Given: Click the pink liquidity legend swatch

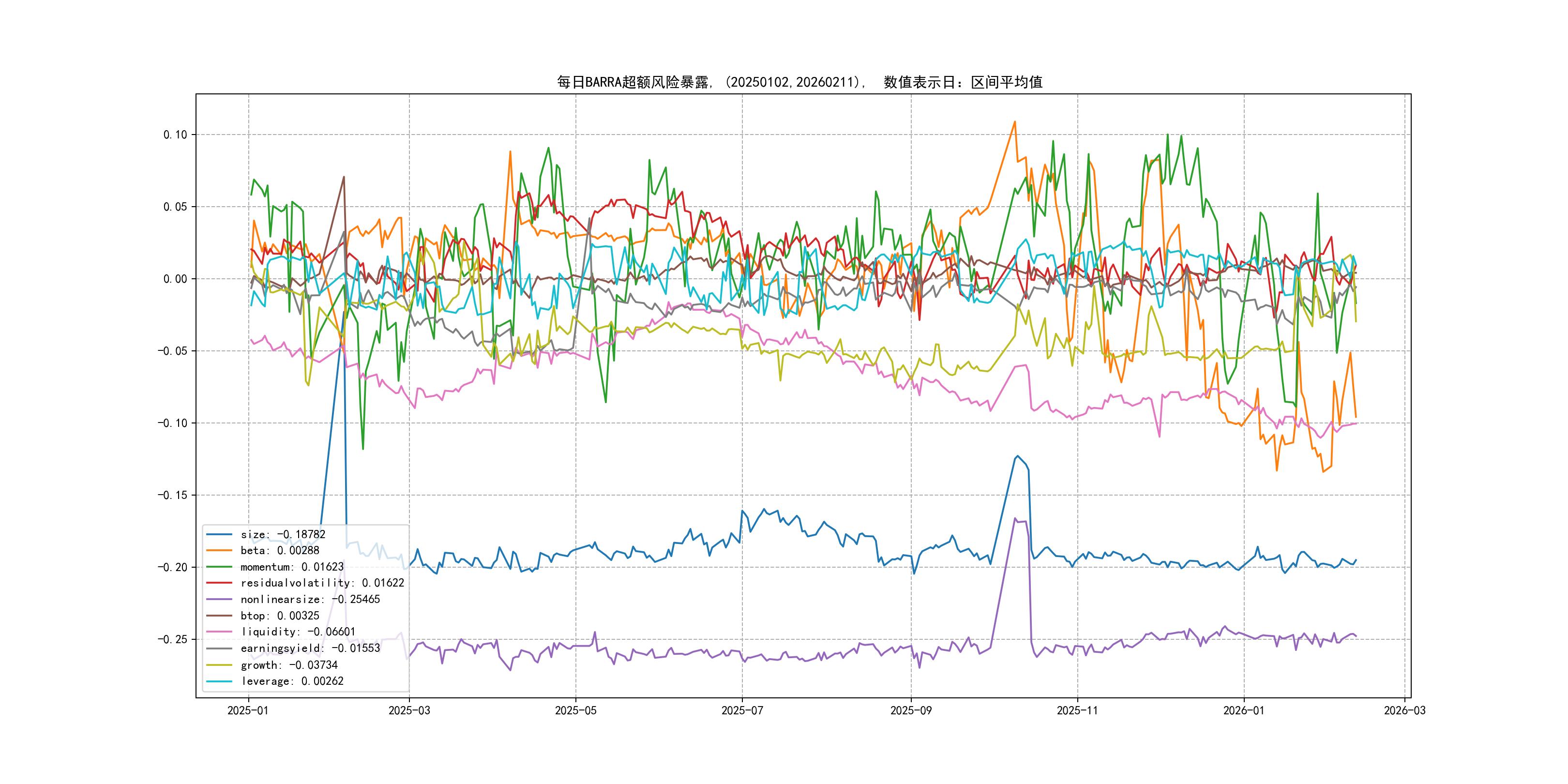Looking at the screenshot, I should coord(219,632).
